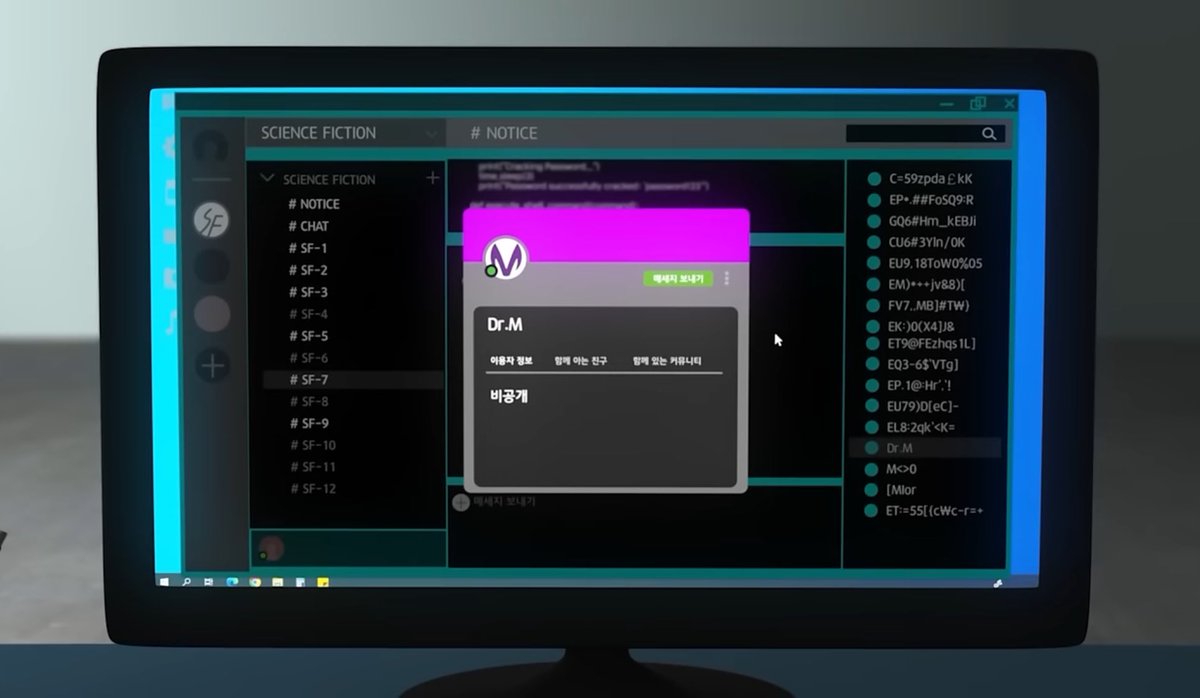Select user EK:)0(X4]J& in member list
This screenshot has height=698, width=1200.
[921, 327]
